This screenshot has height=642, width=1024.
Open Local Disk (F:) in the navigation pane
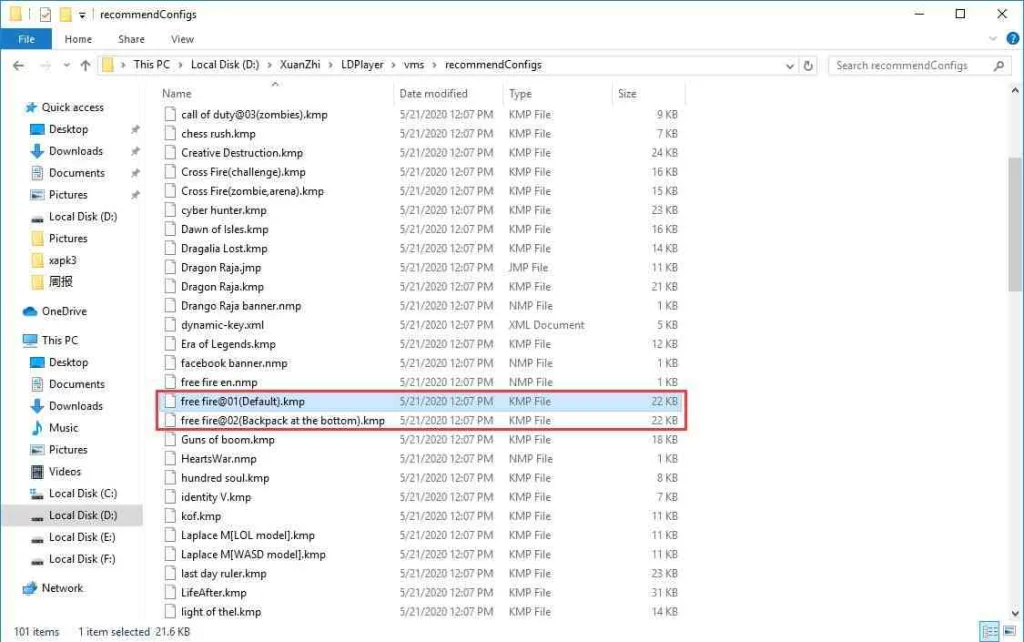click(x=82, y=559)
